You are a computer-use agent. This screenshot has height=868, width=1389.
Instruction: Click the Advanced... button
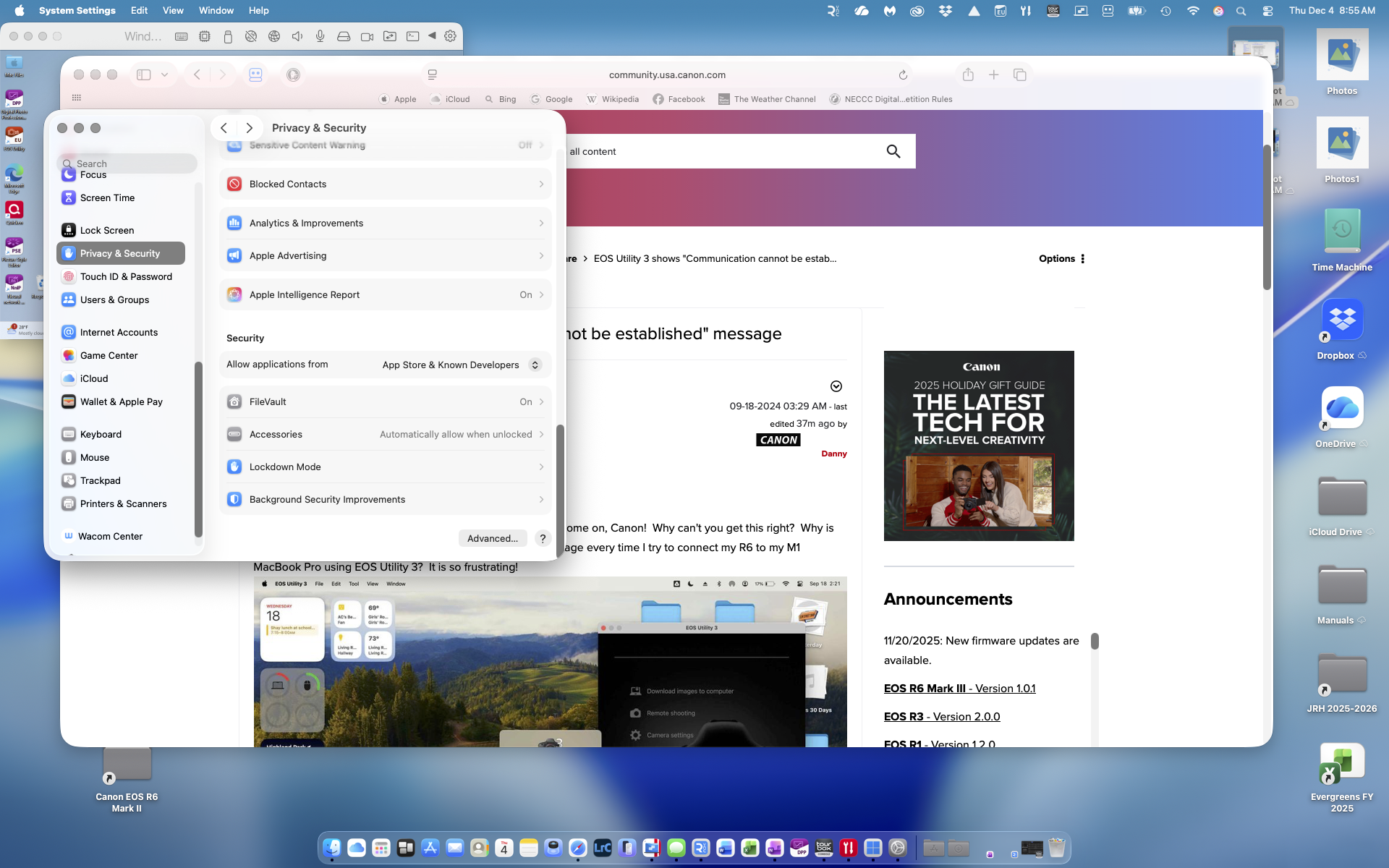pyautogui.click(x=493, y=538)
